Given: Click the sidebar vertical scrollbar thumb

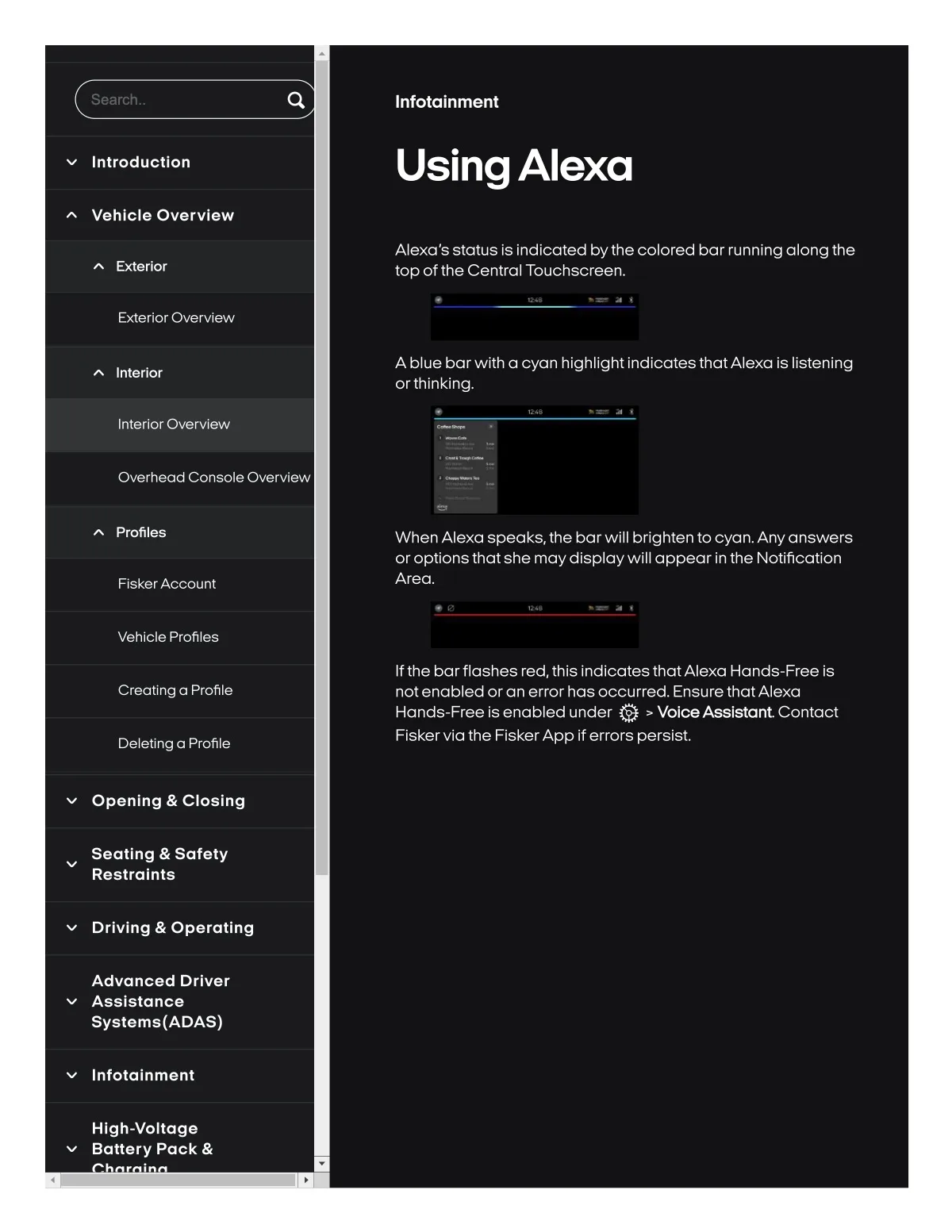Looking at the screenshot, I should [x=321, y=468].
